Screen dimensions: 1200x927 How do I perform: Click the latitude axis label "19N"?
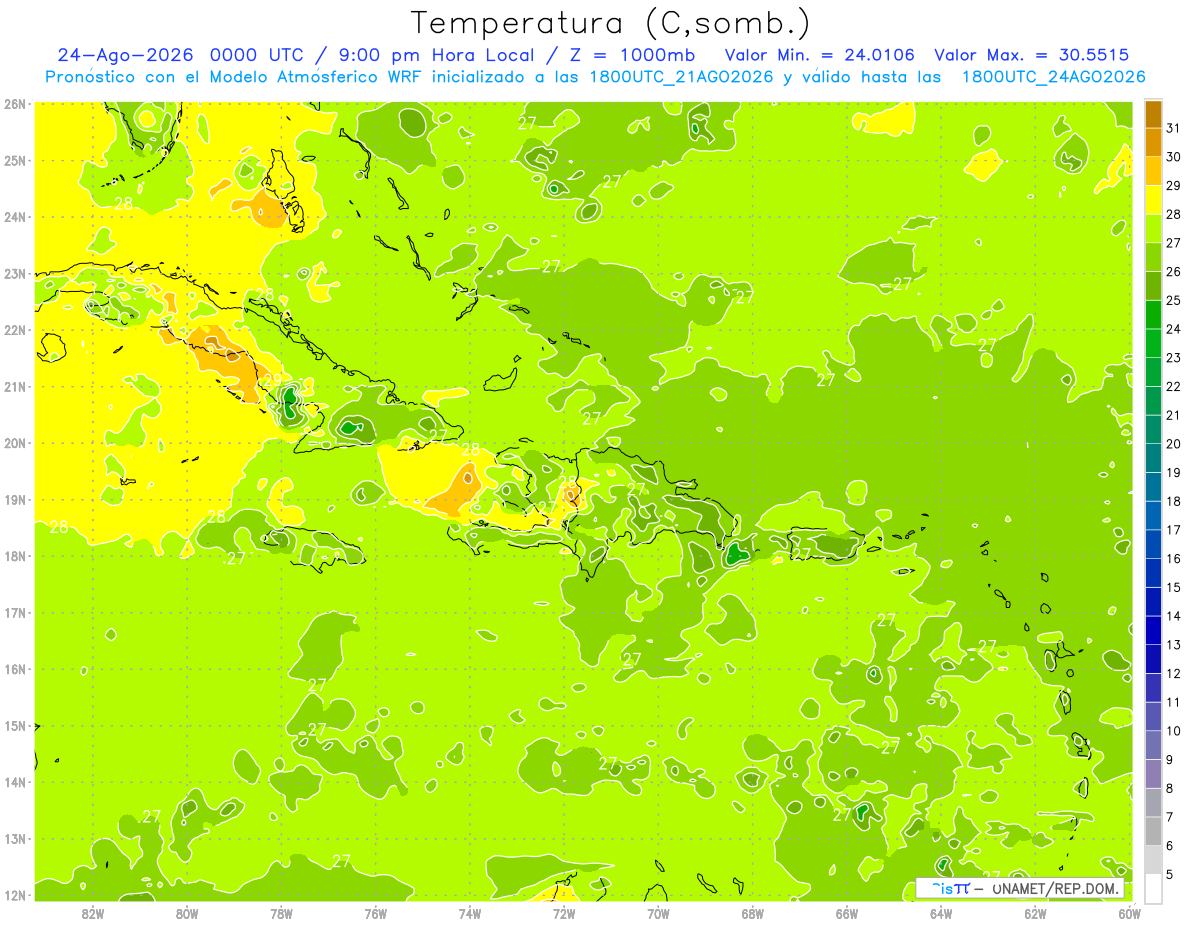14,499
